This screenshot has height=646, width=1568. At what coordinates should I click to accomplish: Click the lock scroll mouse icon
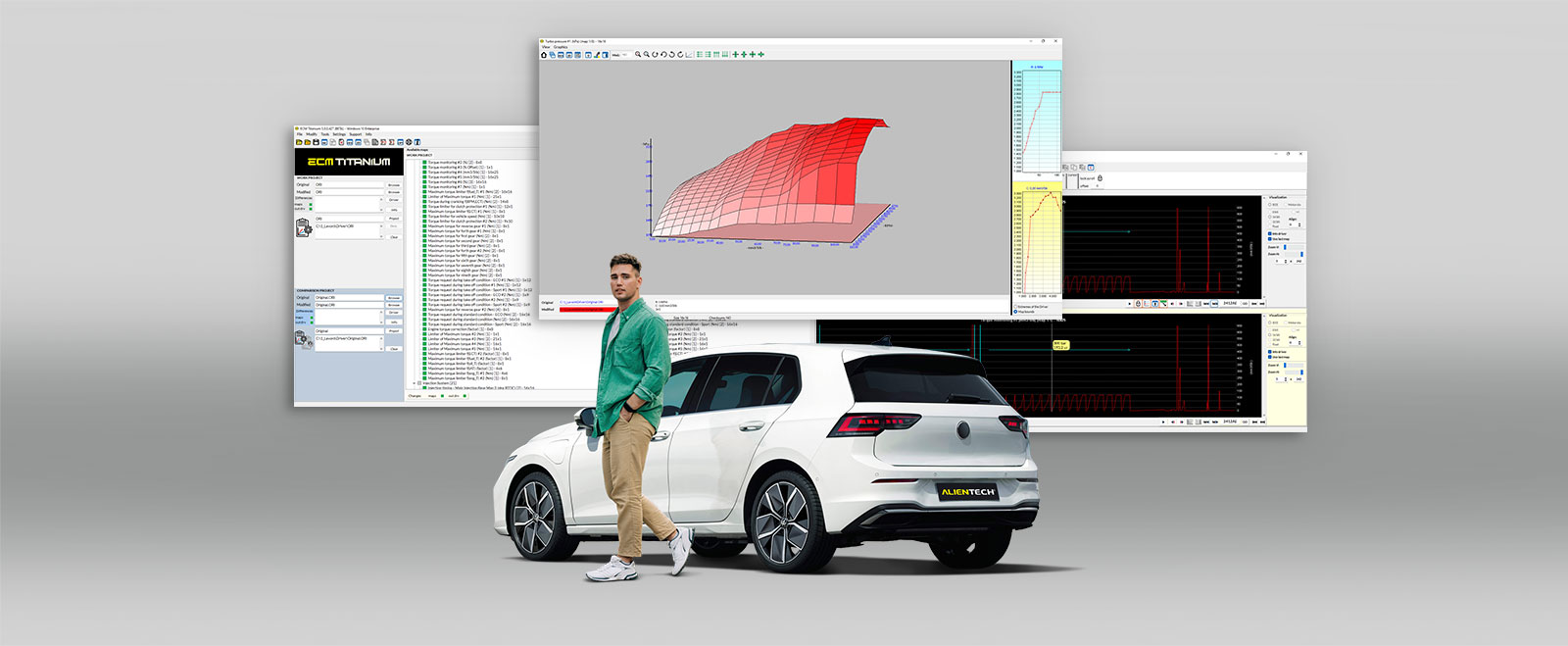click(1100, 178)
